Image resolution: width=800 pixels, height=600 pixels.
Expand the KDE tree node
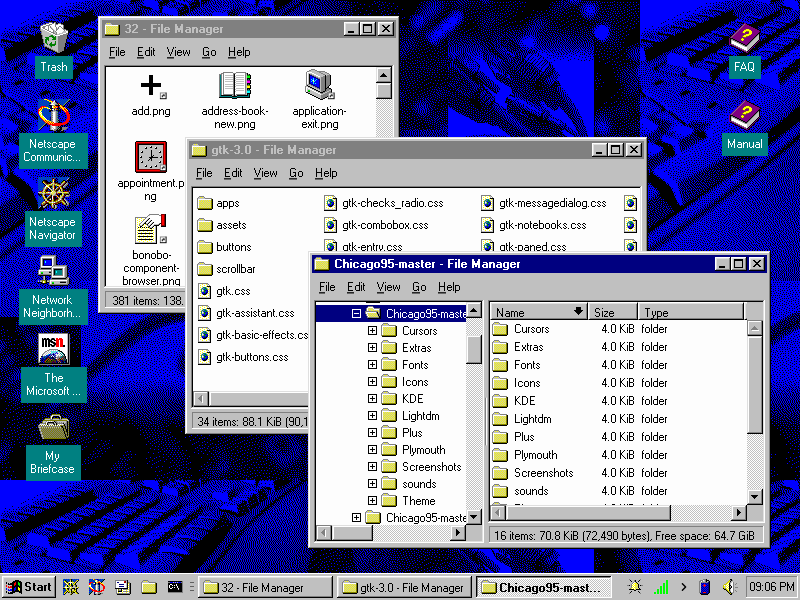(x=371, y=398)
